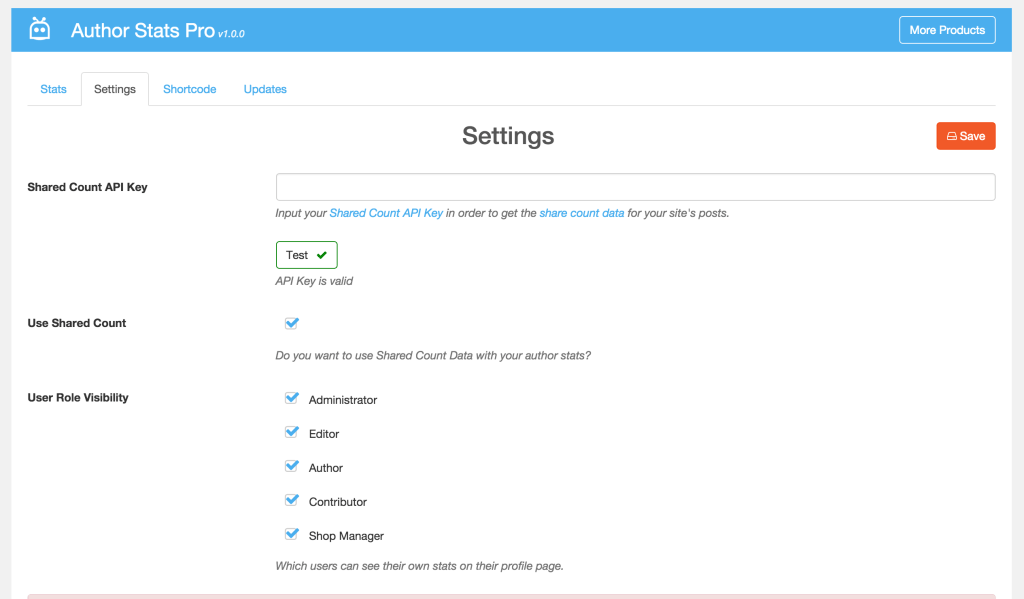Image resolution: width=1024 pixels, height=599 pixels.
Task: Disable Shop Manager visibility
Action: click(x=291, y=533)
